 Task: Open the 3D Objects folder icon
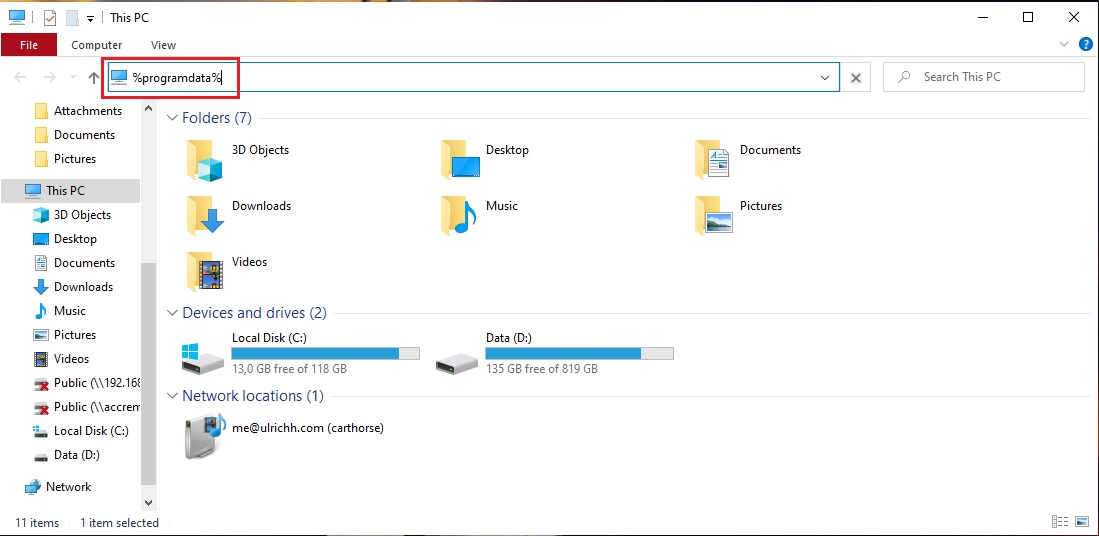pyautogui.click(x=204, y=160)
